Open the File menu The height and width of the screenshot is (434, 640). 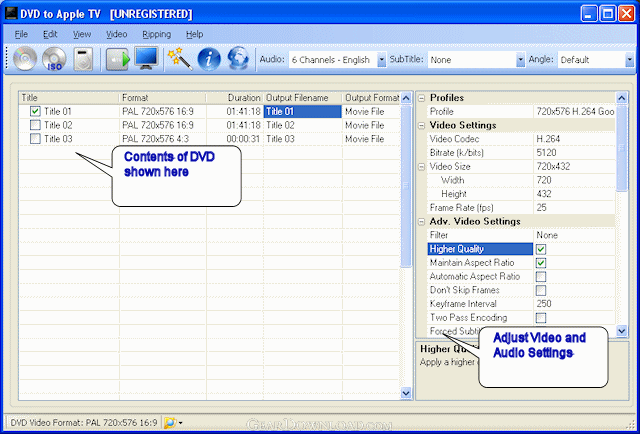pyautogui.click(x=21, y=34)
